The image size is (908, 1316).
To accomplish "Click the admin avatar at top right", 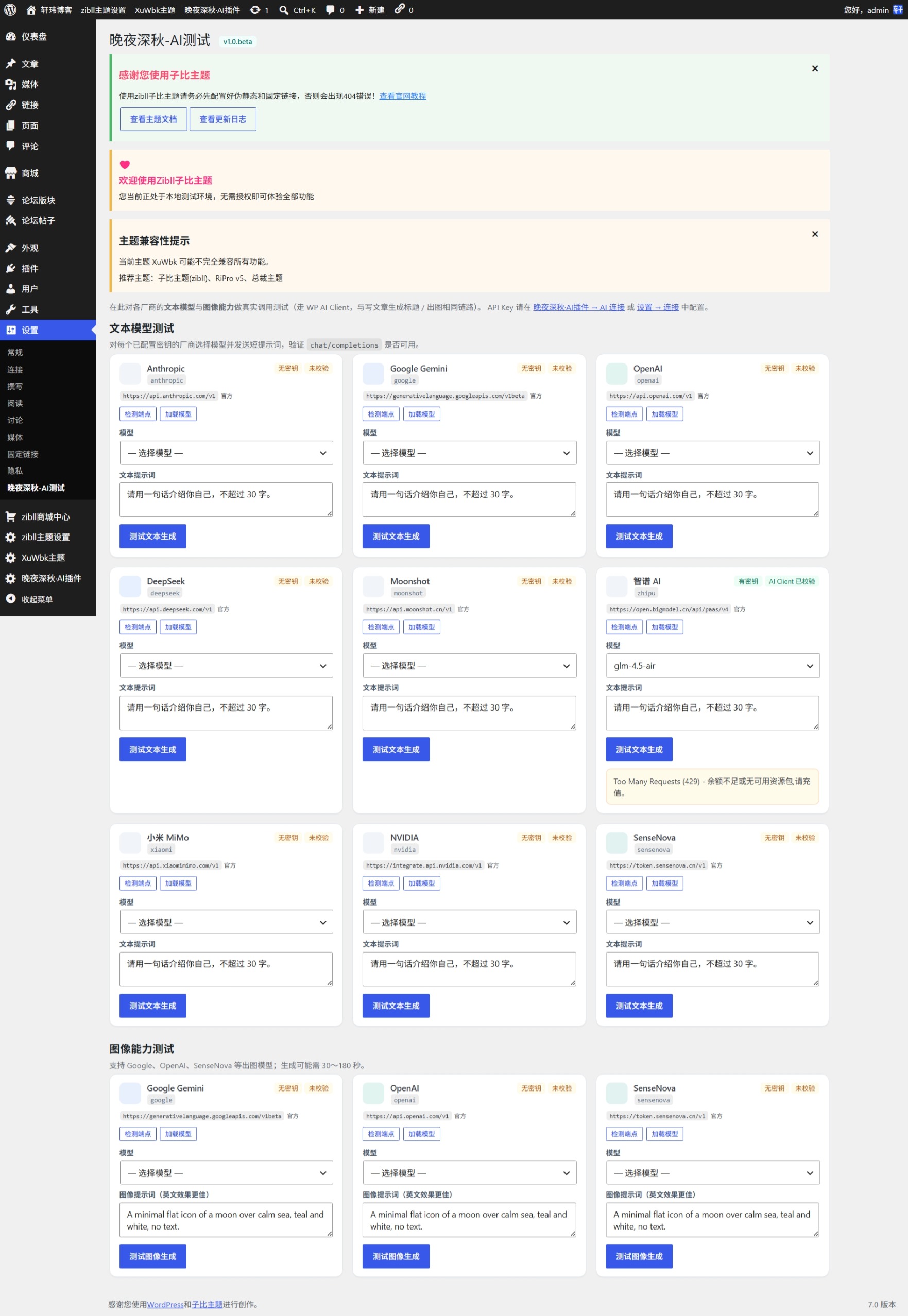I will coord(898,10).
